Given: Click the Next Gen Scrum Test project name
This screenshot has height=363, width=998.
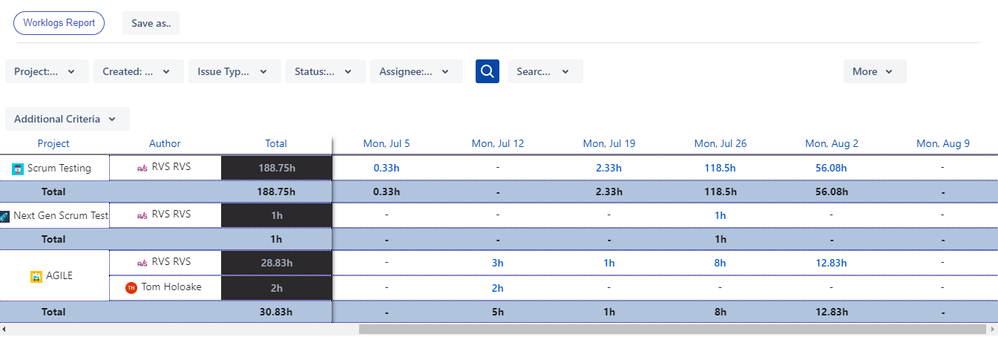Looking at the screenshot, I should tap(61, 215).
